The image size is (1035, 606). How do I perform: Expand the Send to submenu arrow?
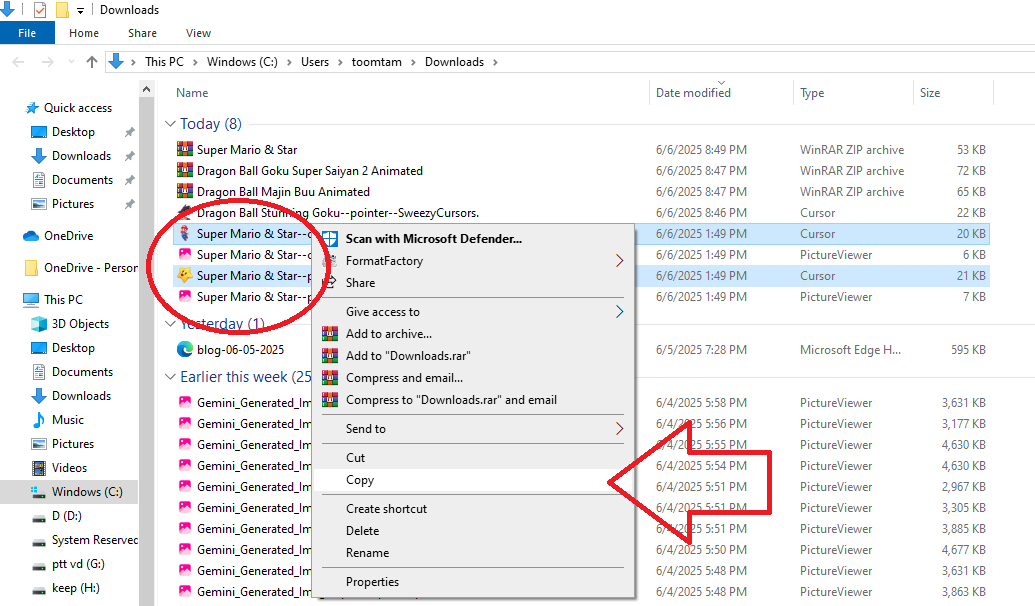(619, 428)
